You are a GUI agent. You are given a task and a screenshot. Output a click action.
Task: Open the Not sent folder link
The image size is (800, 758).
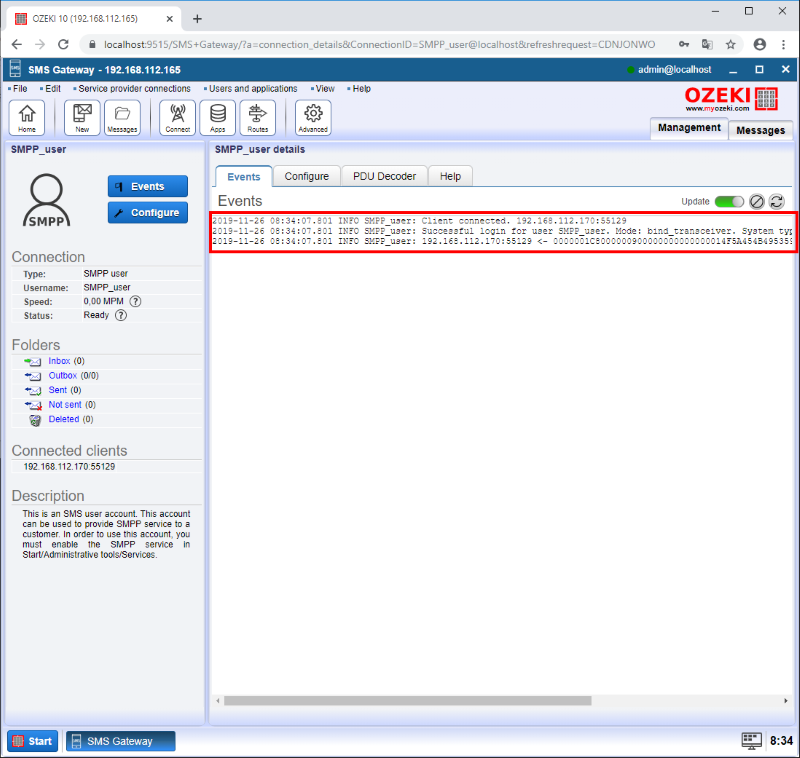pyautogui.click(x=65, y=405)
